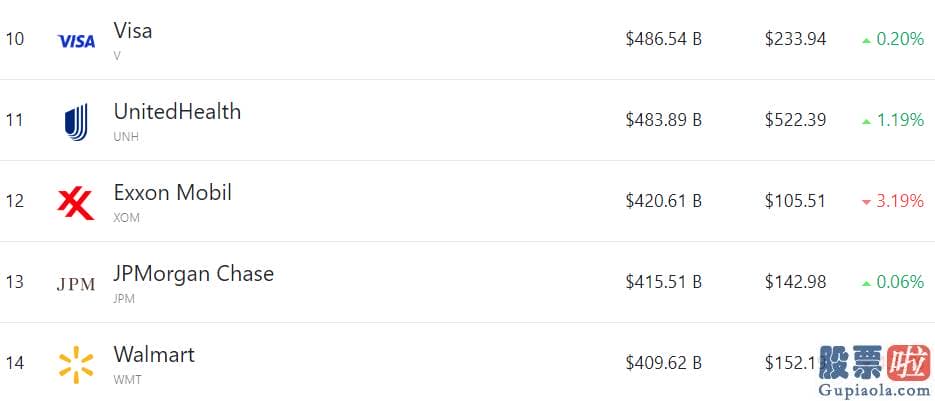Click Walmart's $409.62 B market cap
The width and height of the screenshot is (935, 401).
tap(664, 363)
